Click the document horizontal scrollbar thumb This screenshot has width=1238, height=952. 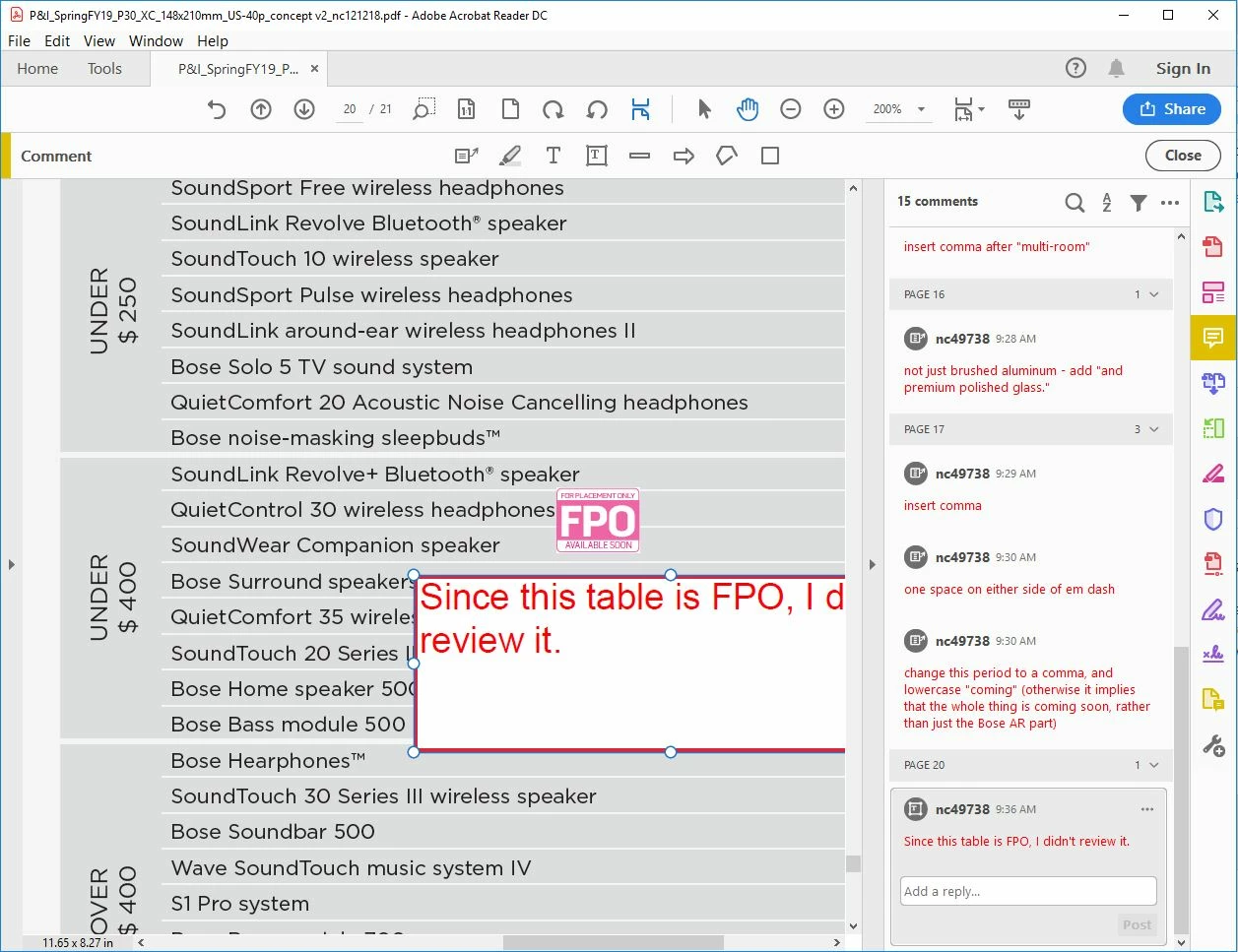(614, 942)
